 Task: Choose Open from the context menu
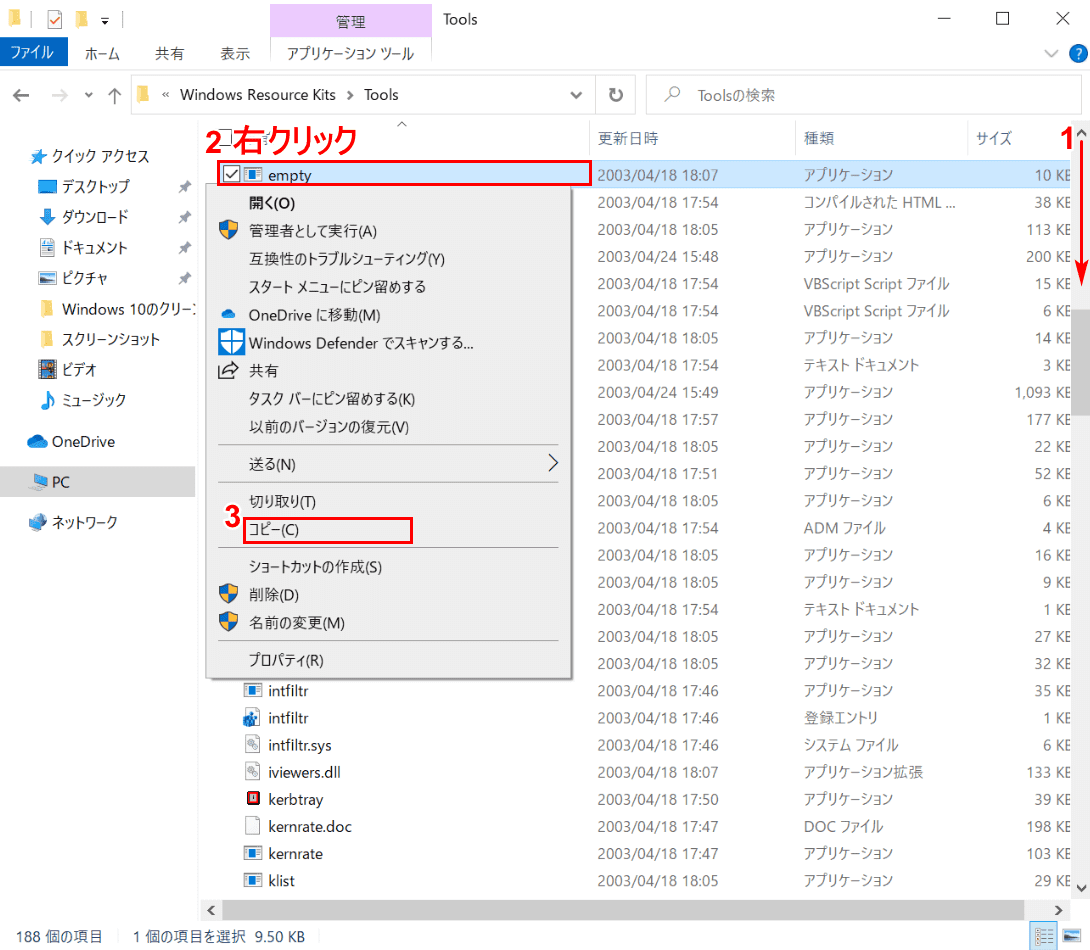pos(389,203)
